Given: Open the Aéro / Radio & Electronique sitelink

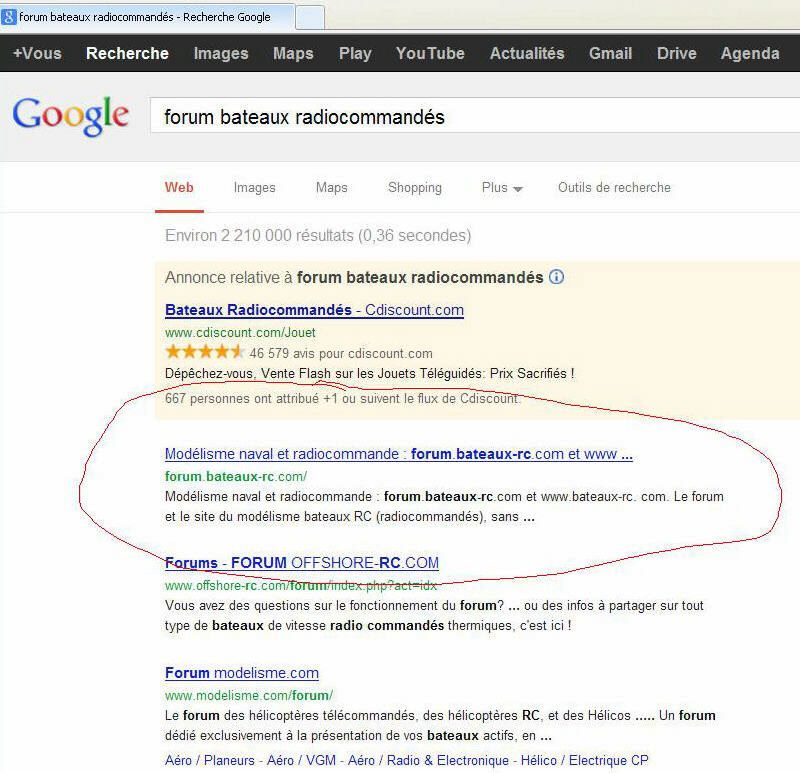Looking at the screenshot, I should pos(429,760).
